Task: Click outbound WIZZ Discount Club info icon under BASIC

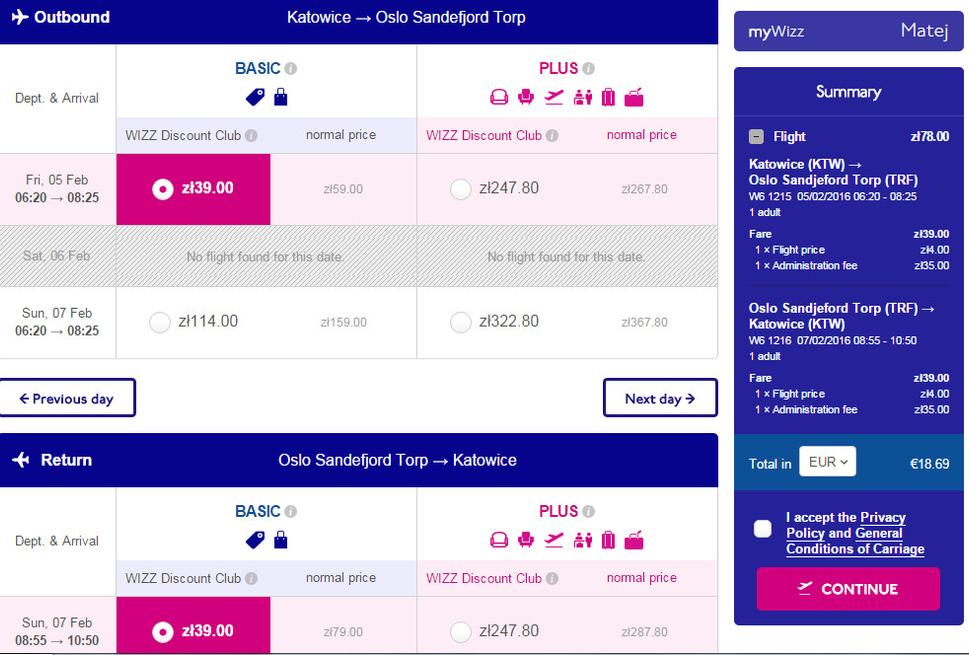Action: [251, 135]
